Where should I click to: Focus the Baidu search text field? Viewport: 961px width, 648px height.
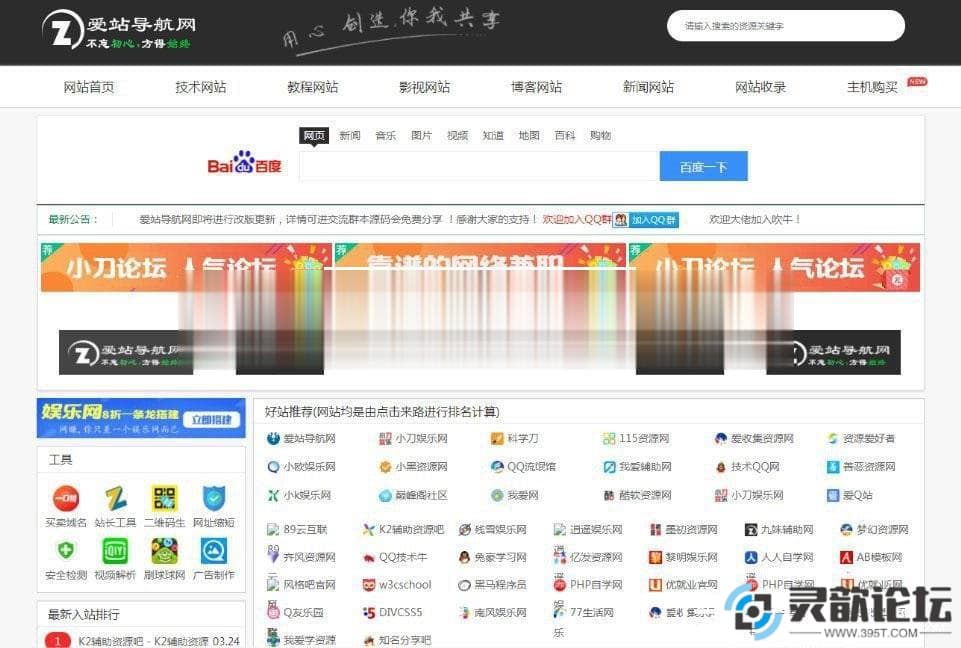[479, 166]
